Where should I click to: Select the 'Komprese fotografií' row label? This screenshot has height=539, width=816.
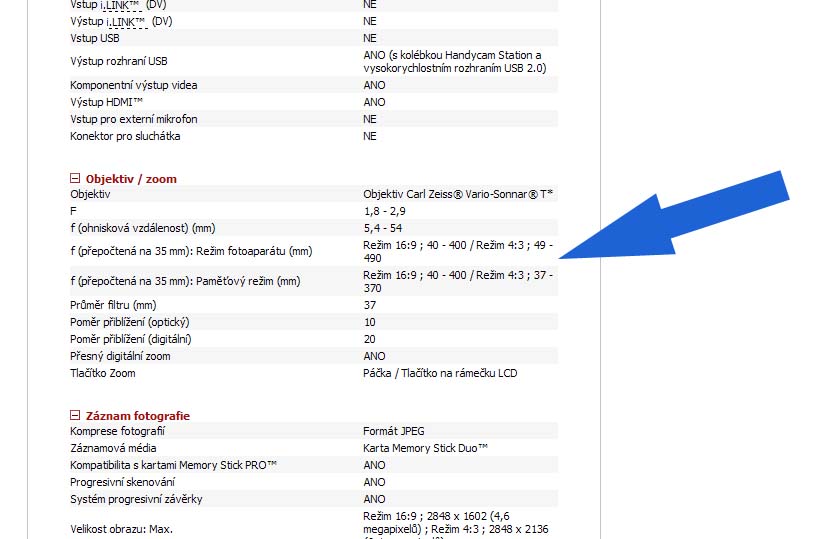click(x=117, y=431)
